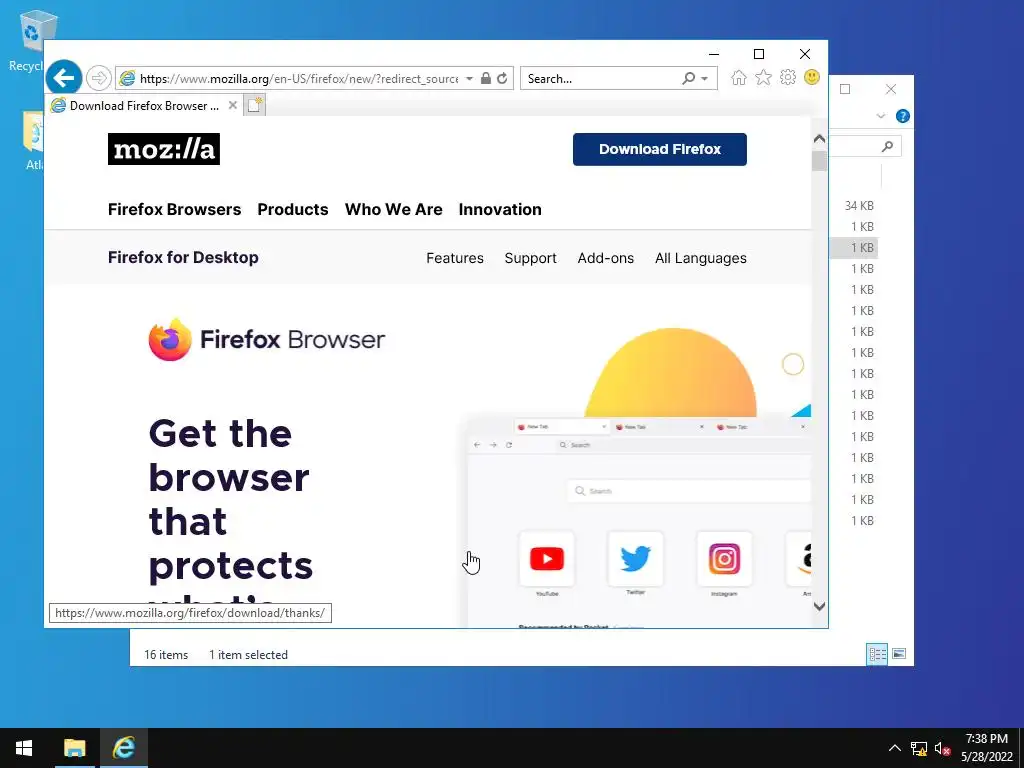Viewport: 1024px width, 768px height.
Task: Click the mozilla logo
Action: pyautogui.click(x=164, y=149)
